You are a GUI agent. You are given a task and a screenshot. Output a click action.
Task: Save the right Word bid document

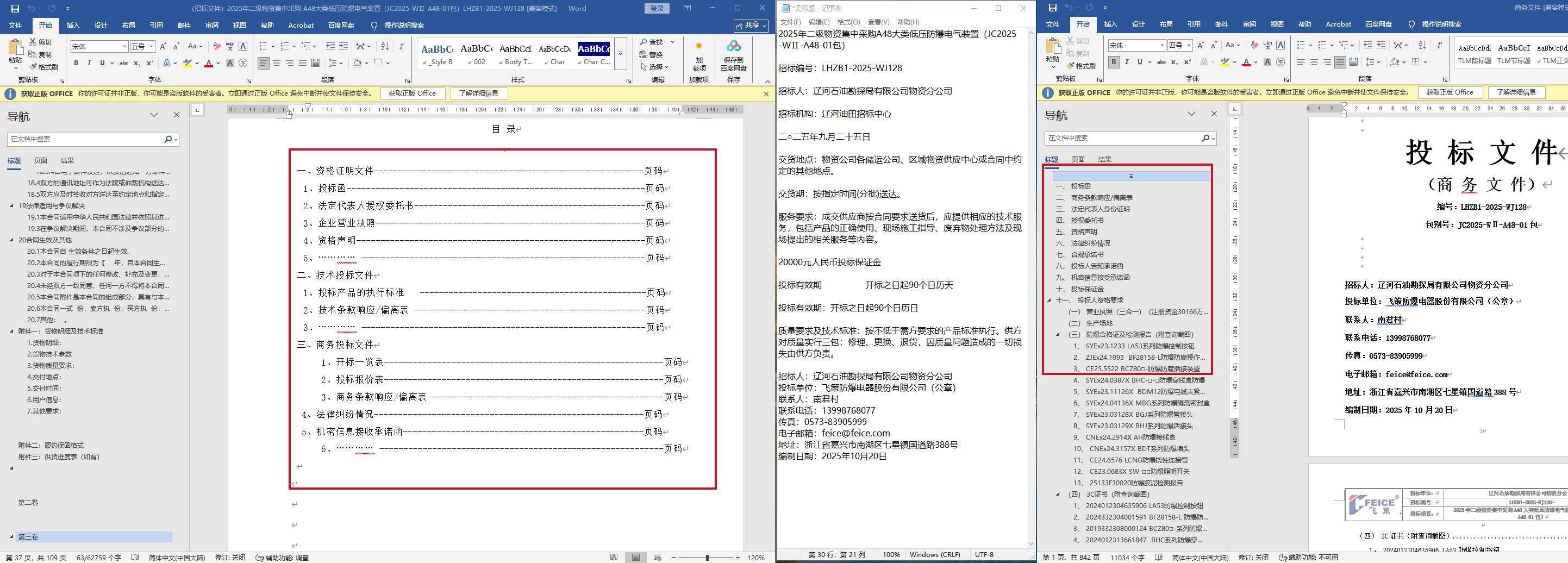[x=1052, y=8]
